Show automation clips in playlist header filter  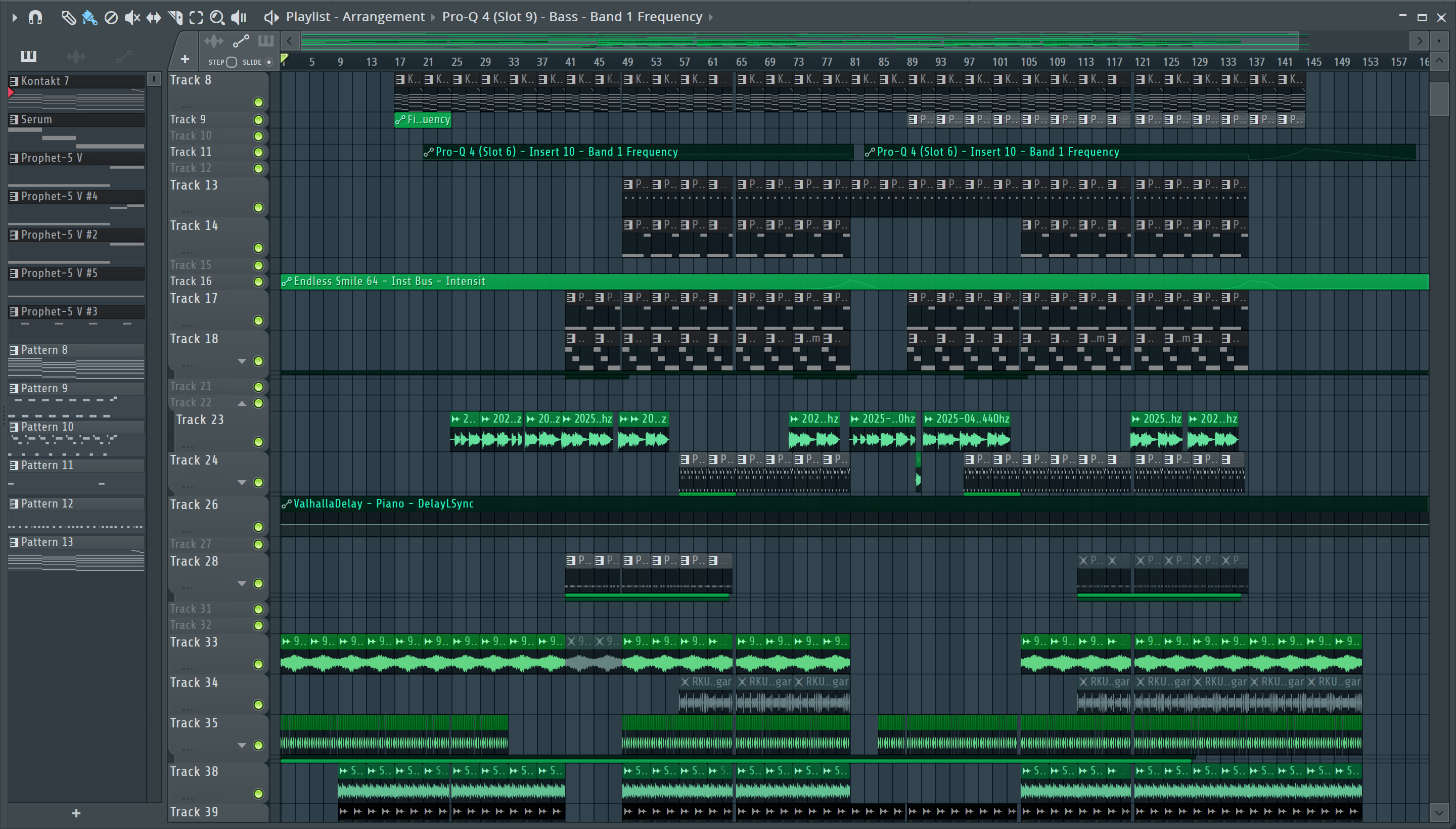click(241, 41)
